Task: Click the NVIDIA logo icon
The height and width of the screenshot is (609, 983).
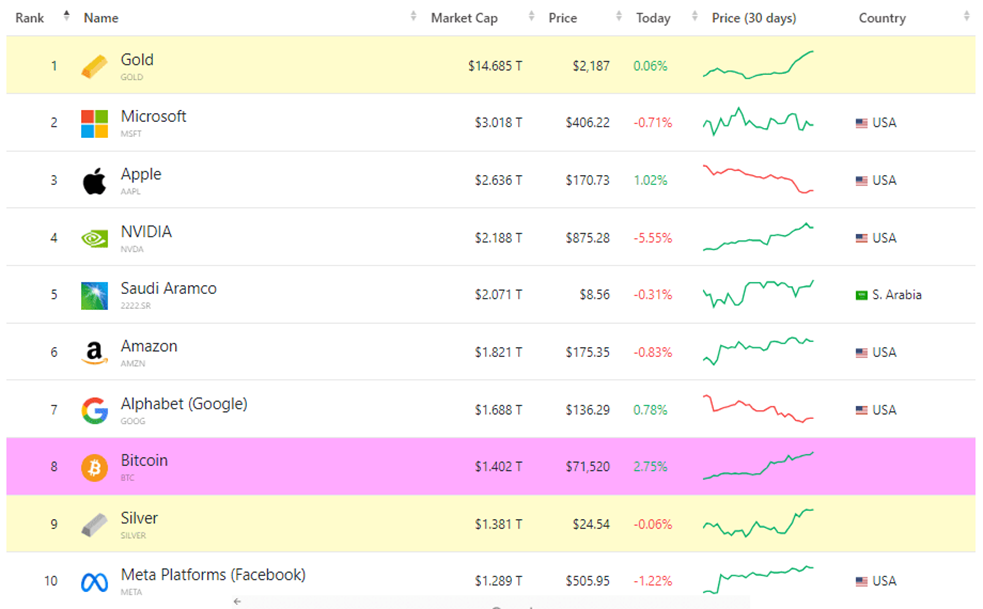Action: (94, 239)
